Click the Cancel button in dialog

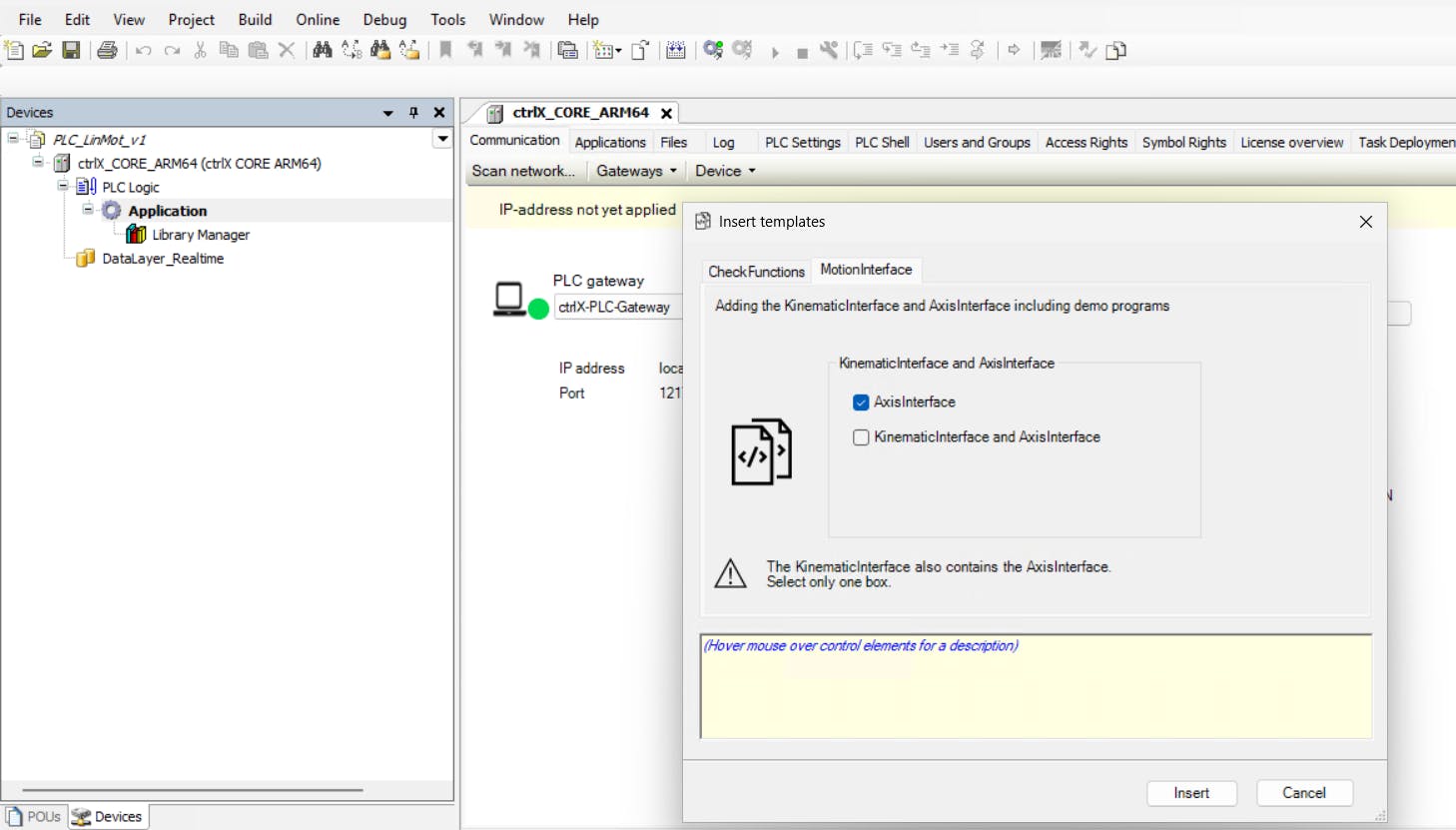coord(1303,793)
